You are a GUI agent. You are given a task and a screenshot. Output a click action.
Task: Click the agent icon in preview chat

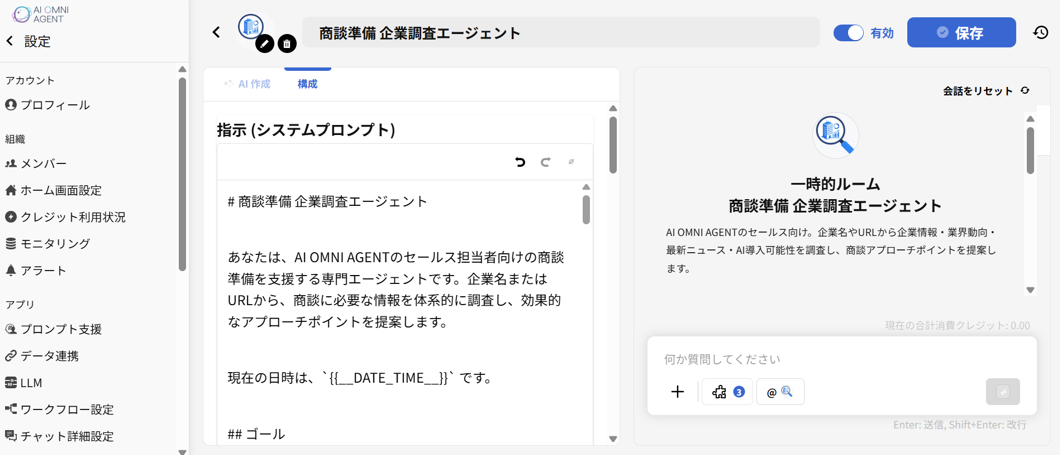point(836,135)
